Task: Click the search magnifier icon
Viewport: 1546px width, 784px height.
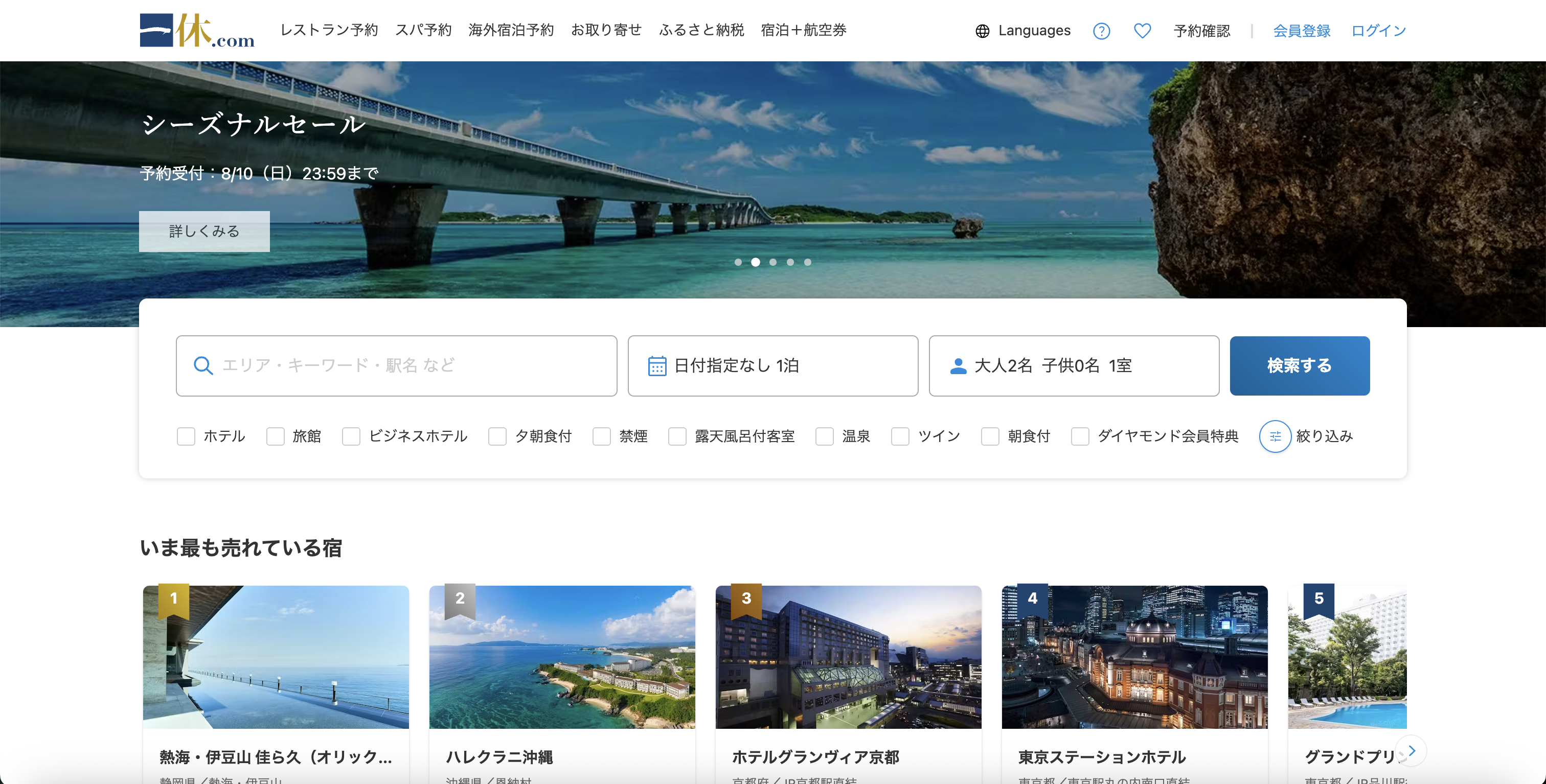Action: click(203, 365)
